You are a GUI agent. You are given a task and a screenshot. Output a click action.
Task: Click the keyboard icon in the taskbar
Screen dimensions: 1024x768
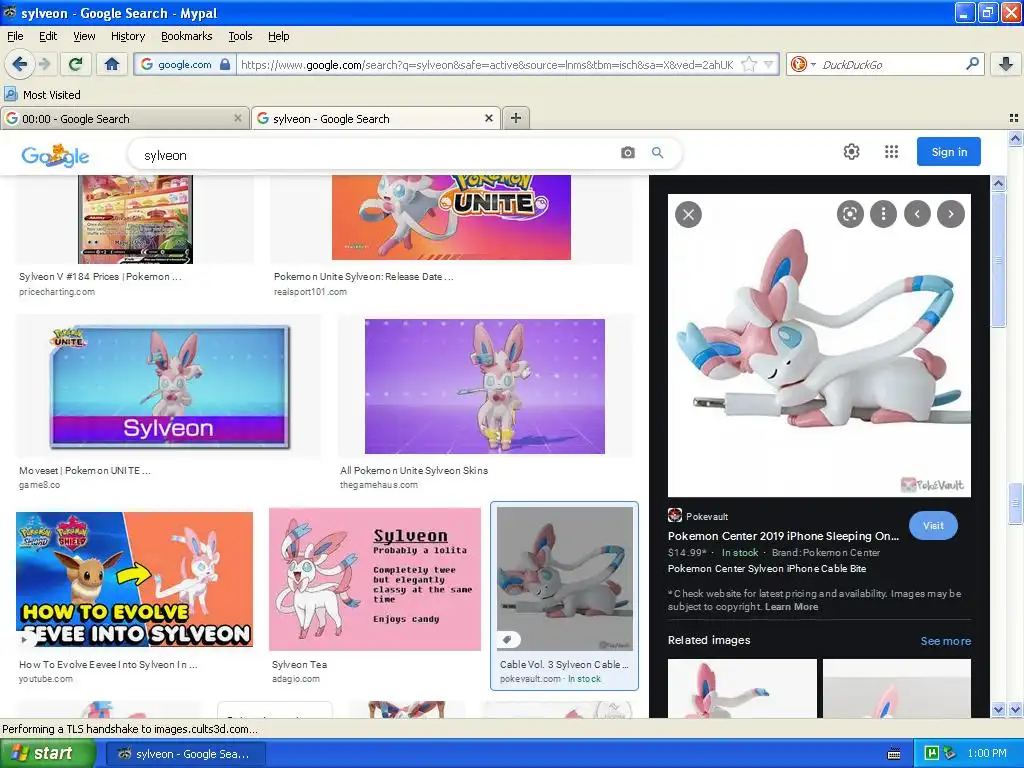click(x=894, y=754)
